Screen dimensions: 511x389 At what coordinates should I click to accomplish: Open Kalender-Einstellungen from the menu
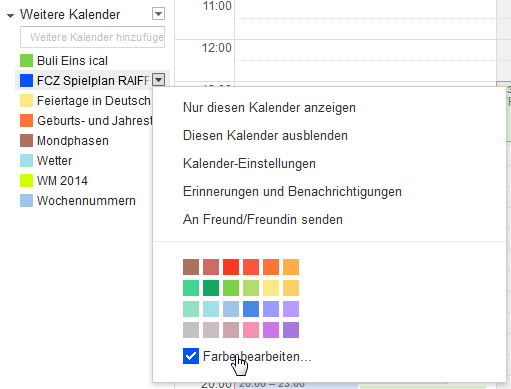(249, 164)
